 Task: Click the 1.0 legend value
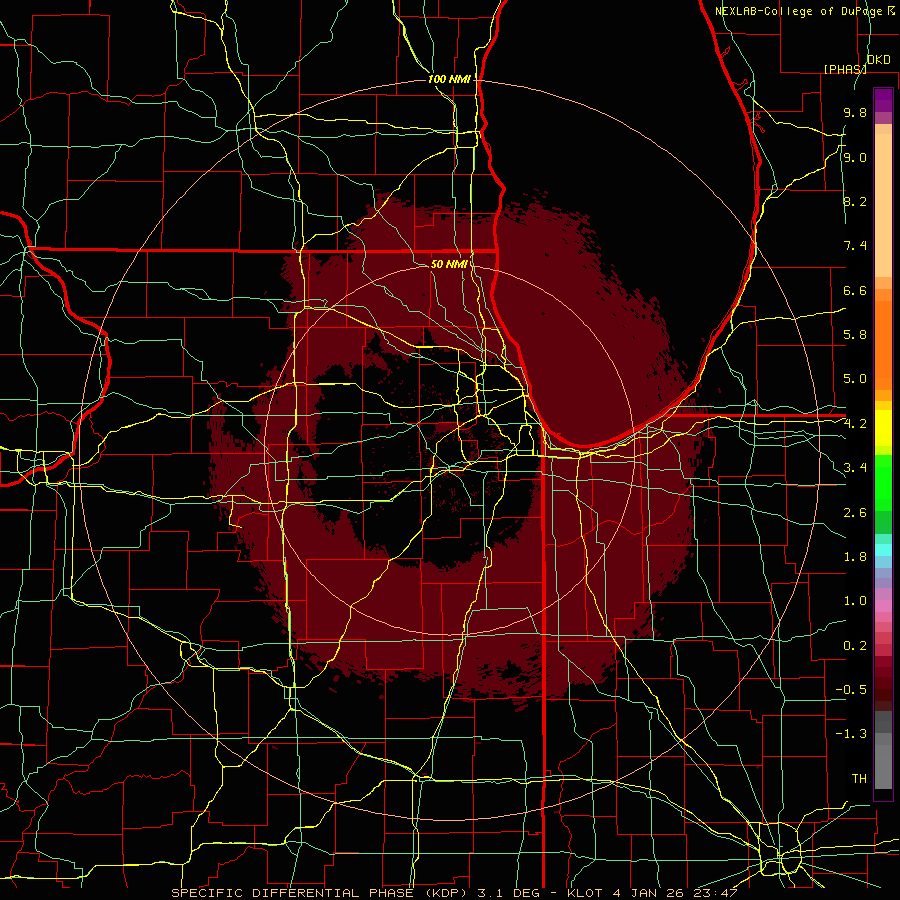855,600
